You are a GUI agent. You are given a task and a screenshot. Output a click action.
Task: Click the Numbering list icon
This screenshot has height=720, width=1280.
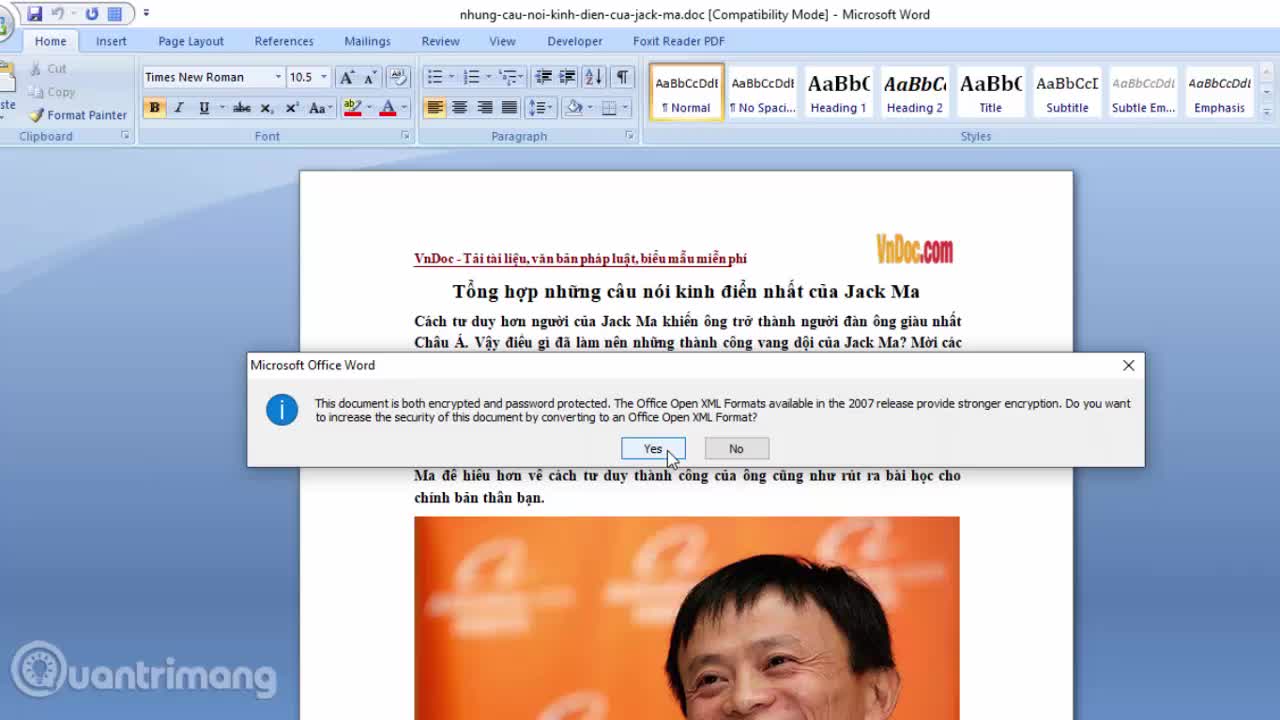(x=472, y=77)
